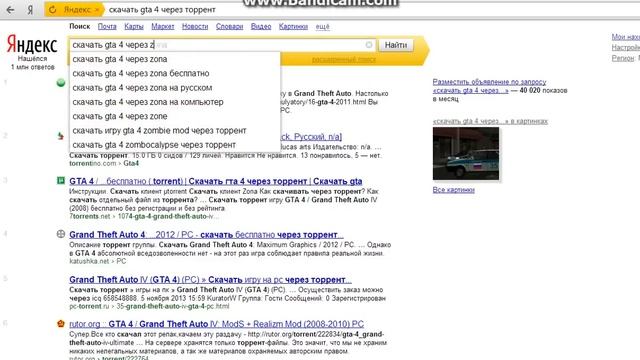This screenshot has width=640, height=360.
Task: Open the Маркет service link
Action: click(162, 27)
